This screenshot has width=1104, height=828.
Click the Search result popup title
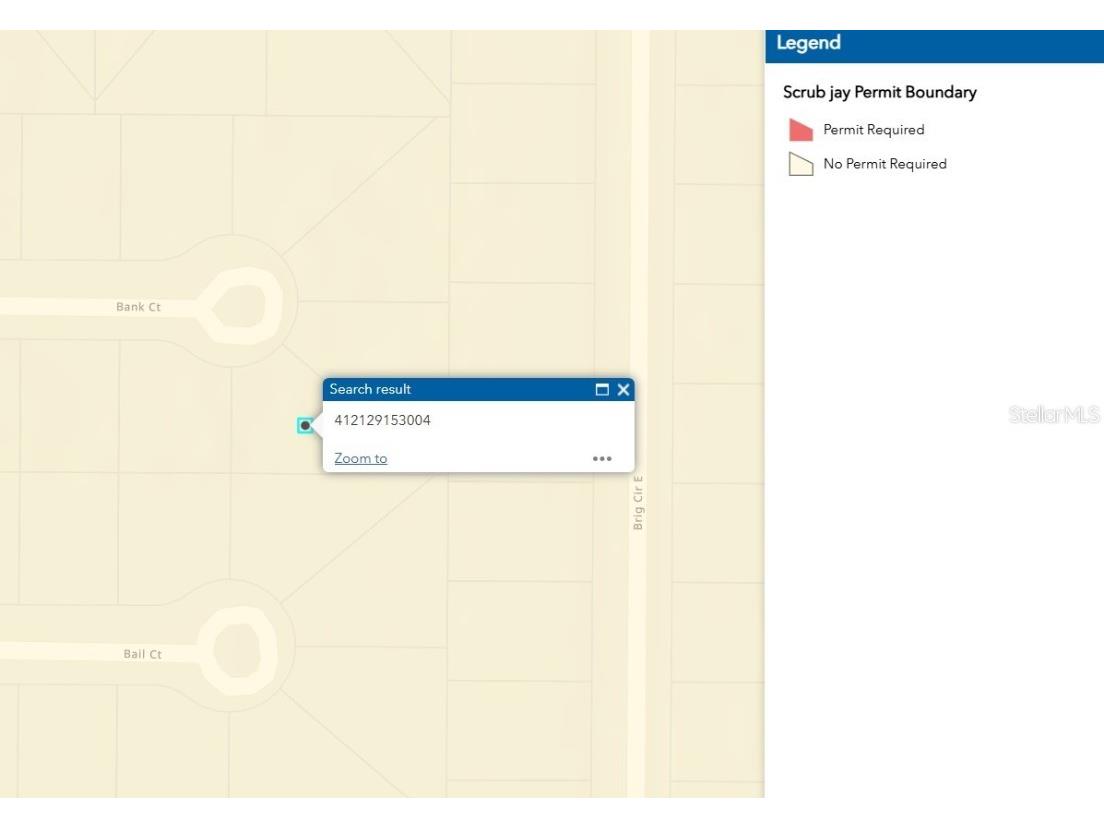(x=370, y=390)
